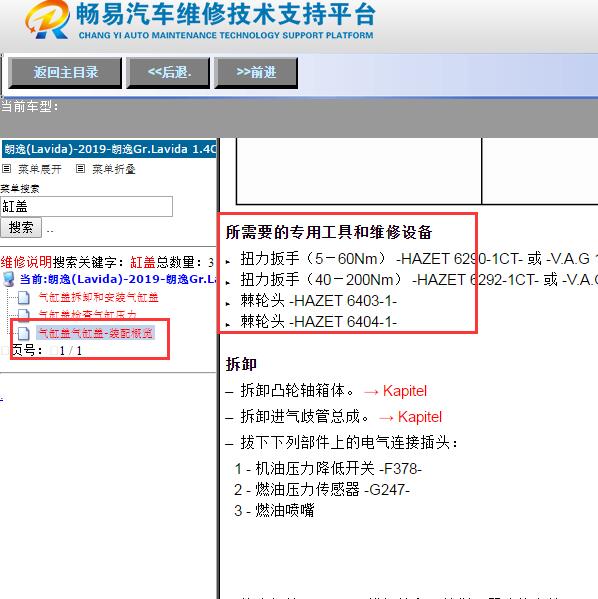
Task: Open 气缸盖拆卸和安装气缸盖 result
Action: [99, 297]
